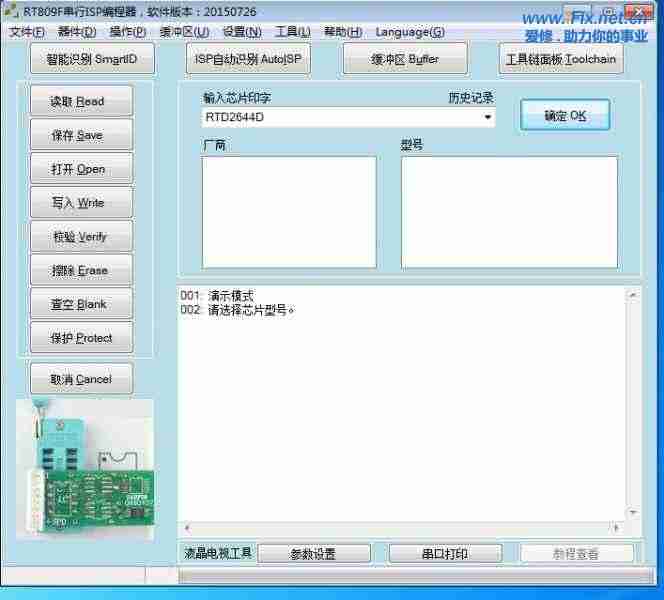Open the 工具链面板 Toolchain button

click(x=561, y=59)
